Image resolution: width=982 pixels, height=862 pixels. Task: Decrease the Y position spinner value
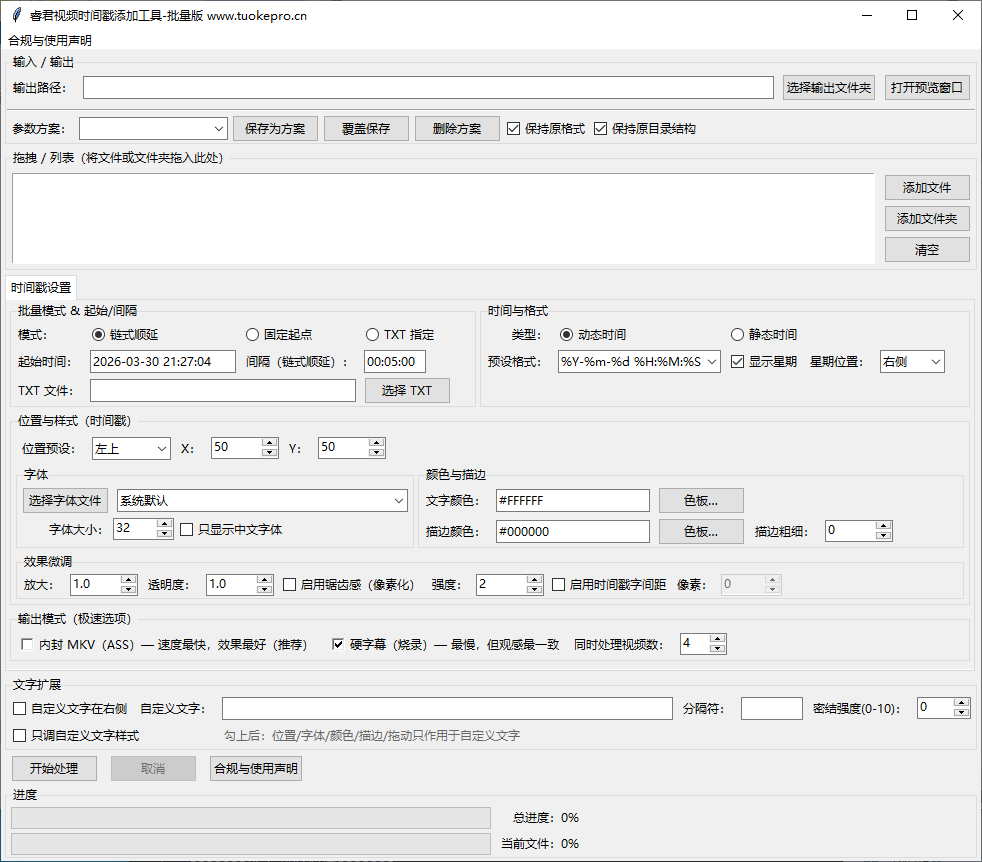click(376, 454)
